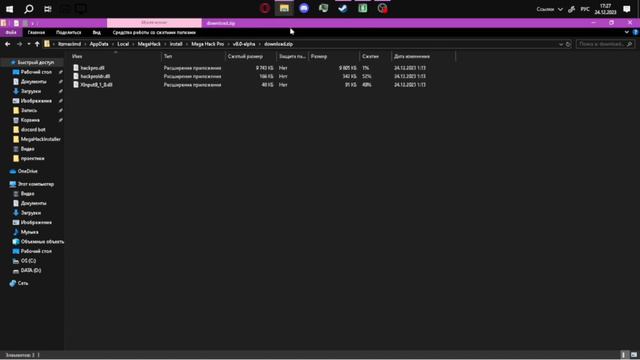Open Объемные объекты under This PC
This screenshot has width=640, height=360.
[42, 242]
